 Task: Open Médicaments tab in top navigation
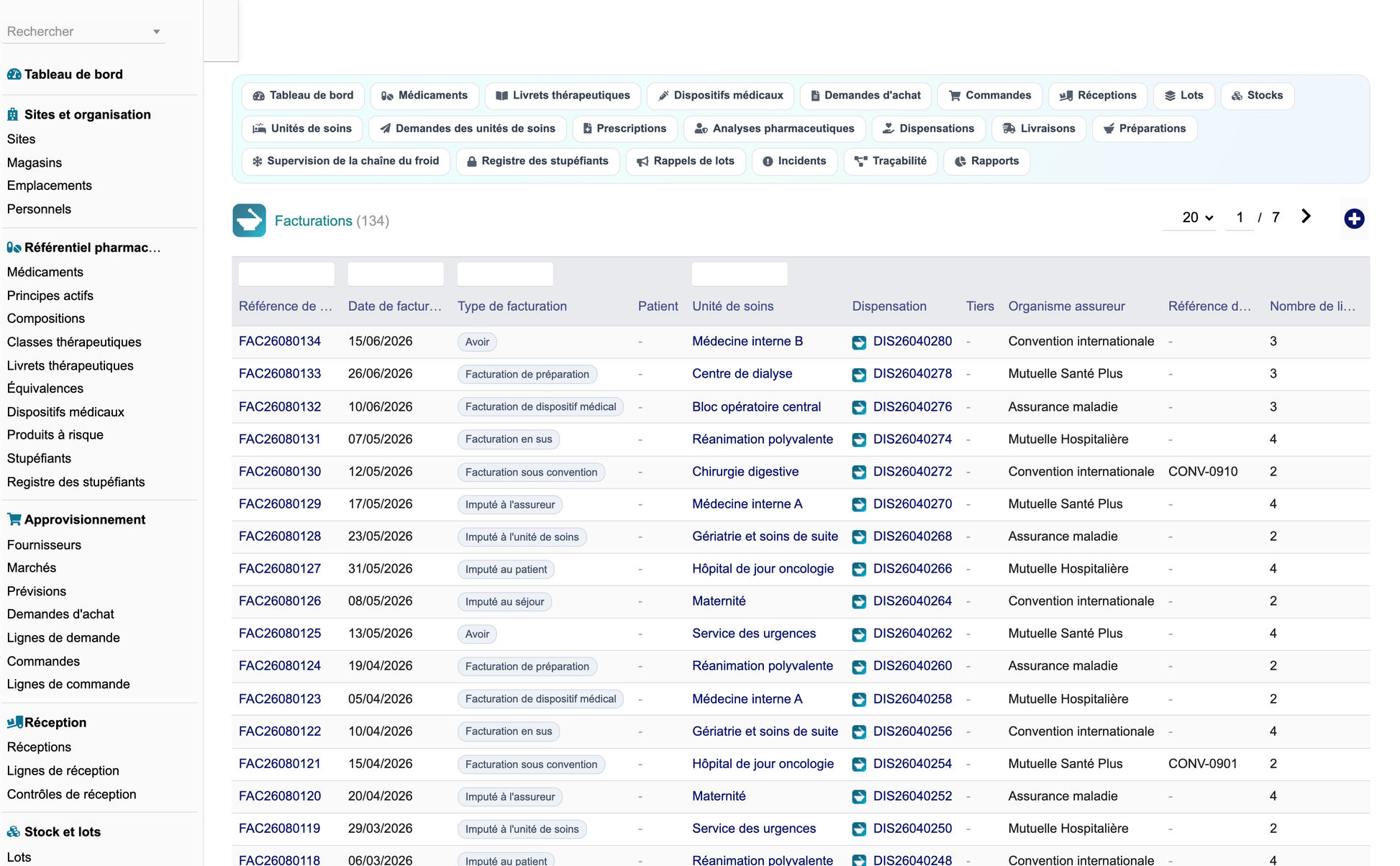pos(424,96)
